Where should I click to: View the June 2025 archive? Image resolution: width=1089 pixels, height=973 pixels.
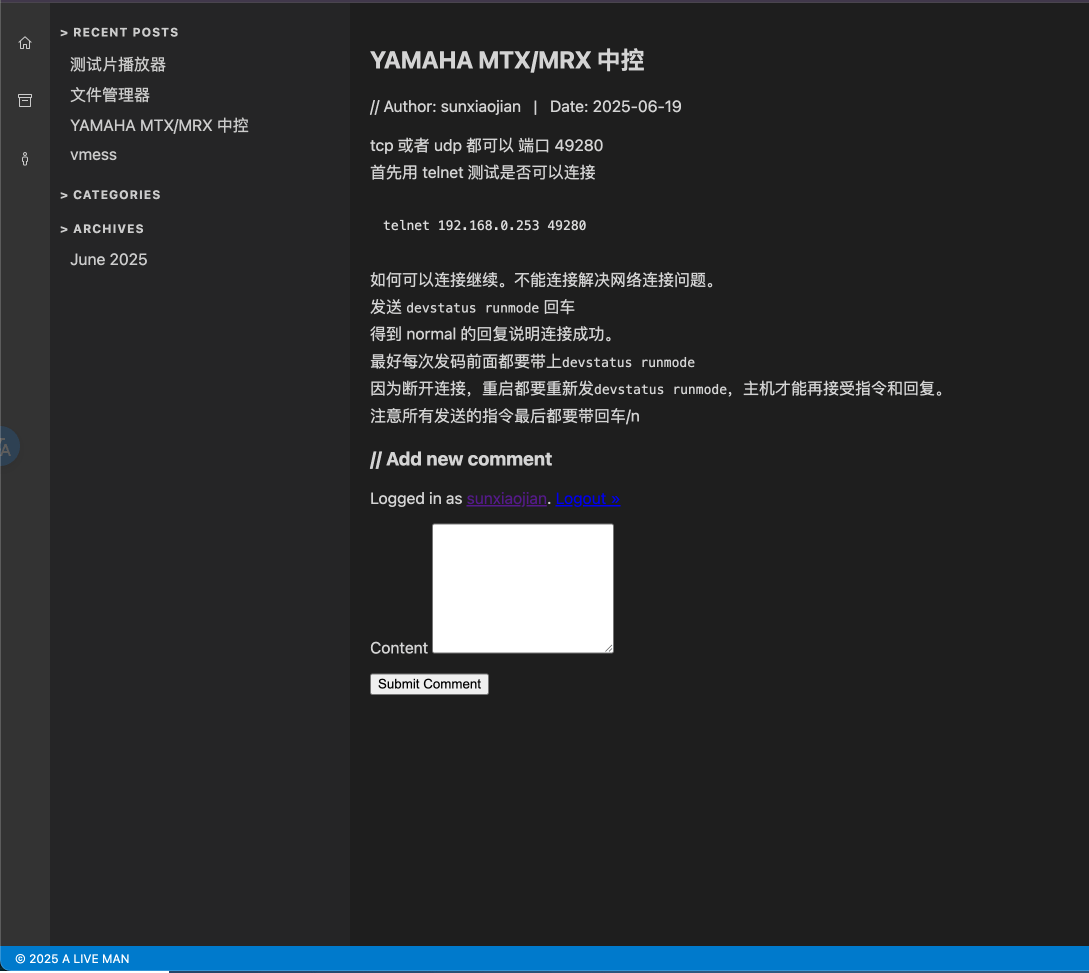point(108,260)
